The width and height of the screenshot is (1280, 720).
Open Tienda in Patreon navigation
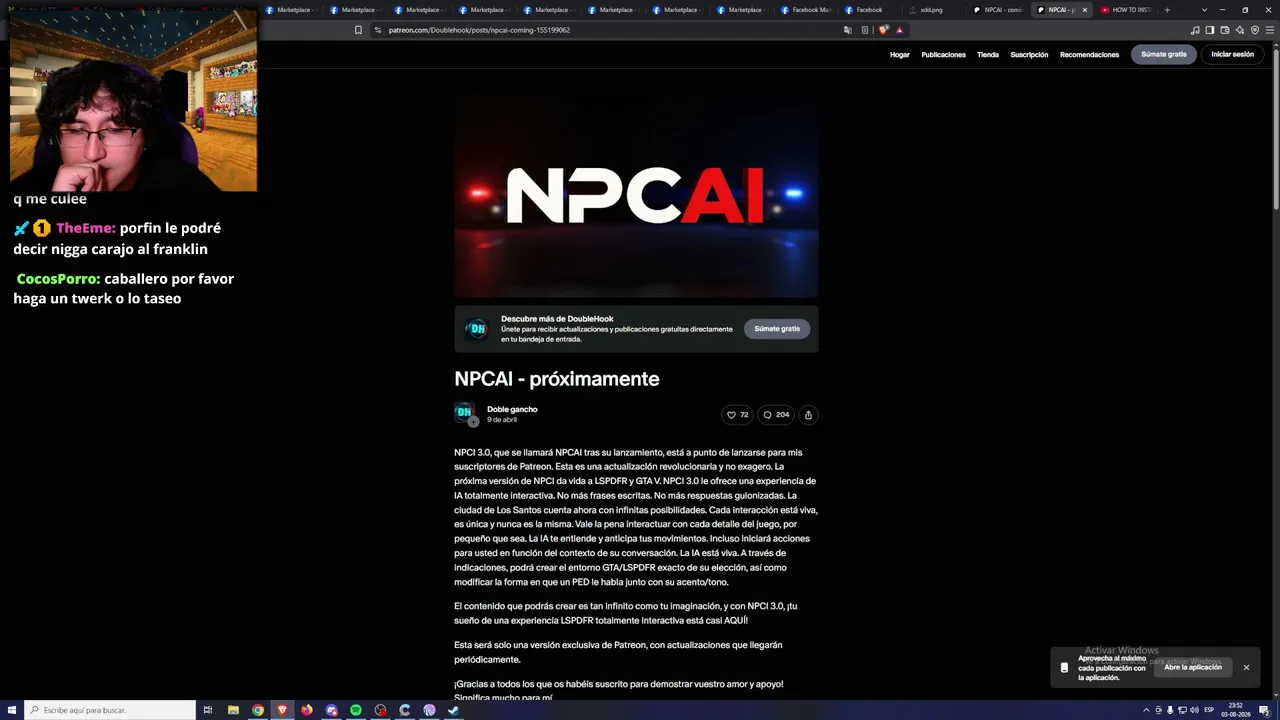(988, 55)
